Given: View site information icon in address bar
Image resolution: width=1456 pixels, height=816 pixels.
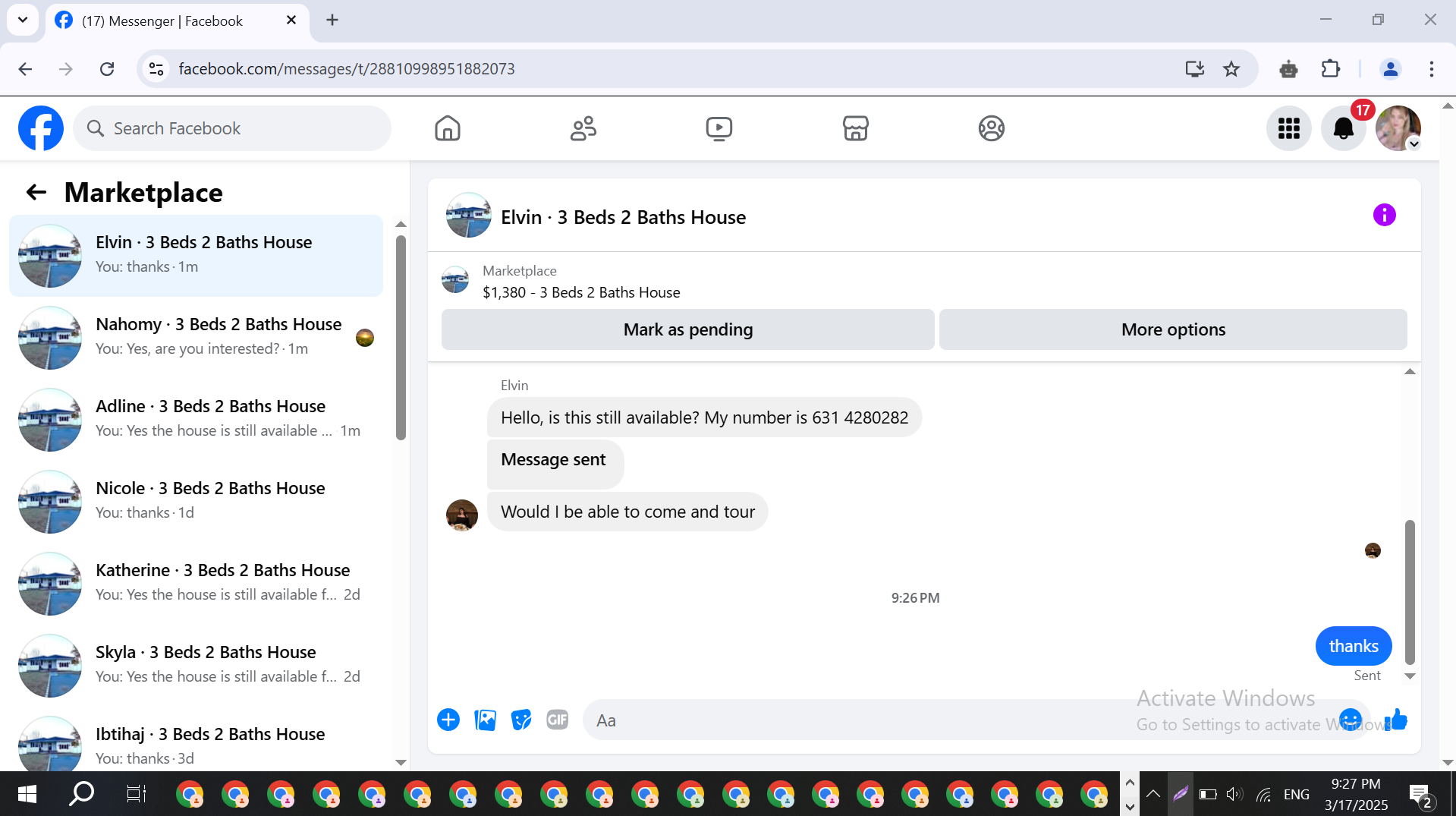Looking at the screenshot, I should click(156, 69).
